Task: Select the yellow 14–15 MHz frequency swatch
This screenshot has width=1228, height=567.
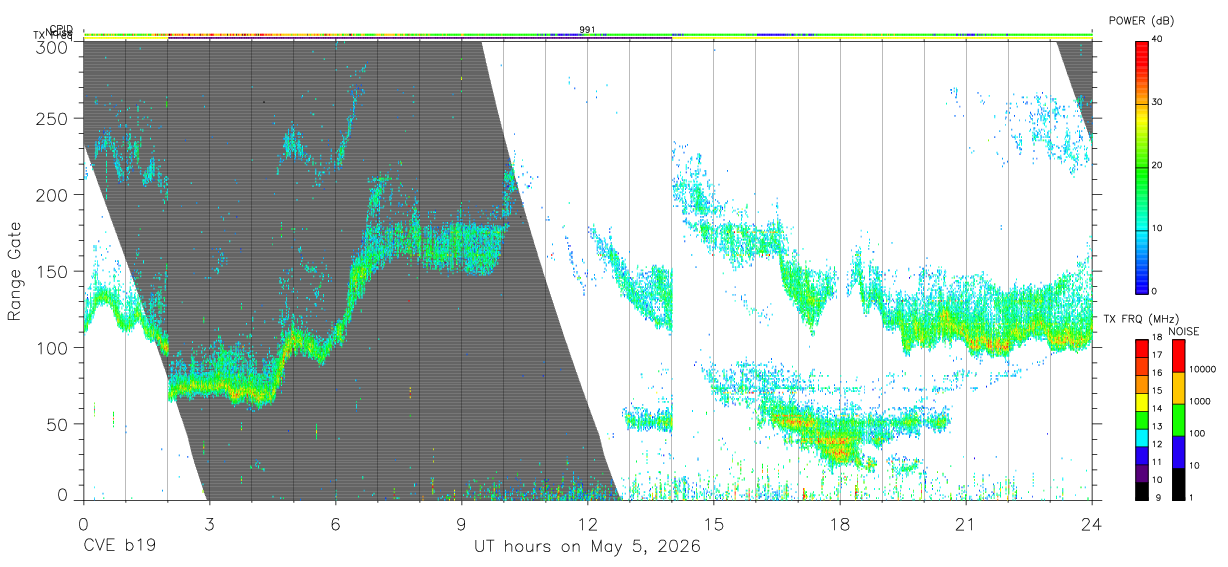Action: click(1142, 403)
